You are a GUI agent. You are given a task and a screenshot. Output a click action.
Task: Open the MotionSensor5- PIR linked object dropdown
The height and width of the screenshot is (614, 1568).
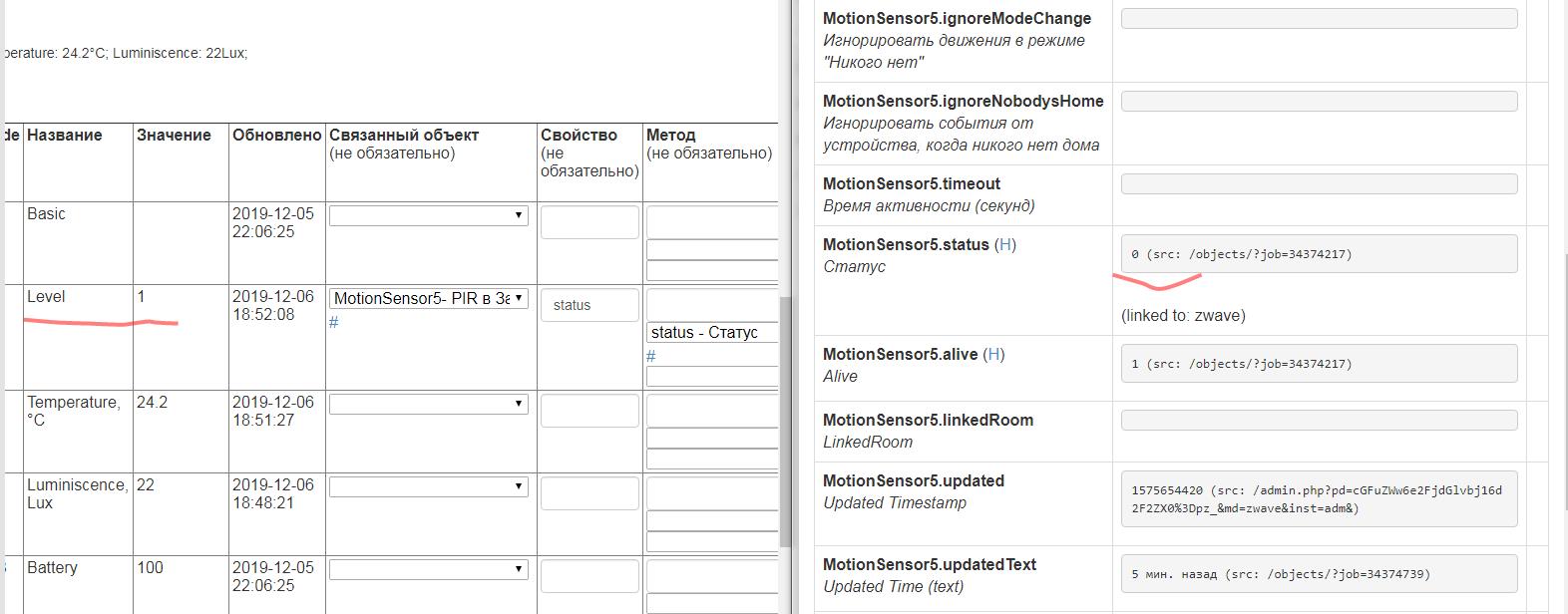[428, 298]
